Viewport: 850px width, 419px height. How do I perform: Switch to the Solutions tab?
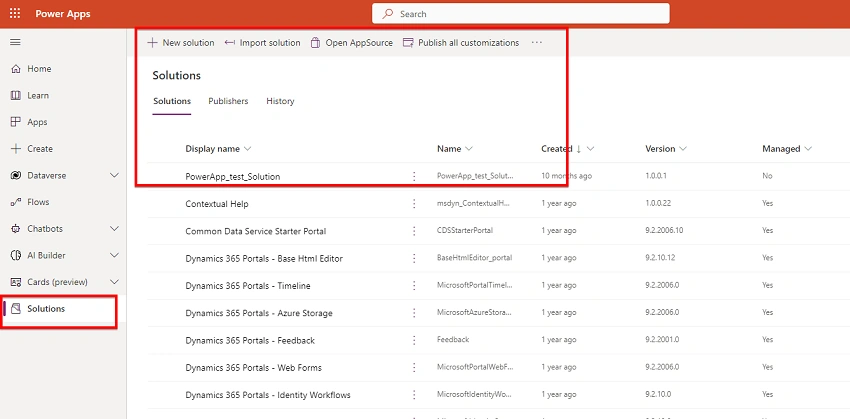coord(172,101)
